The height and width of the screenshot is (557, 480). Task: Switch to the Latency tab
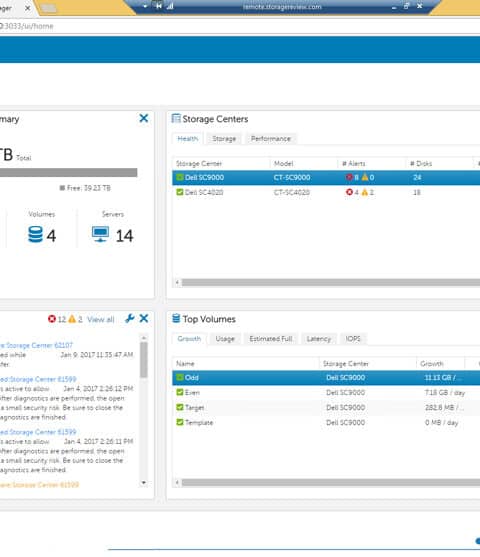(x=319, y=339)
